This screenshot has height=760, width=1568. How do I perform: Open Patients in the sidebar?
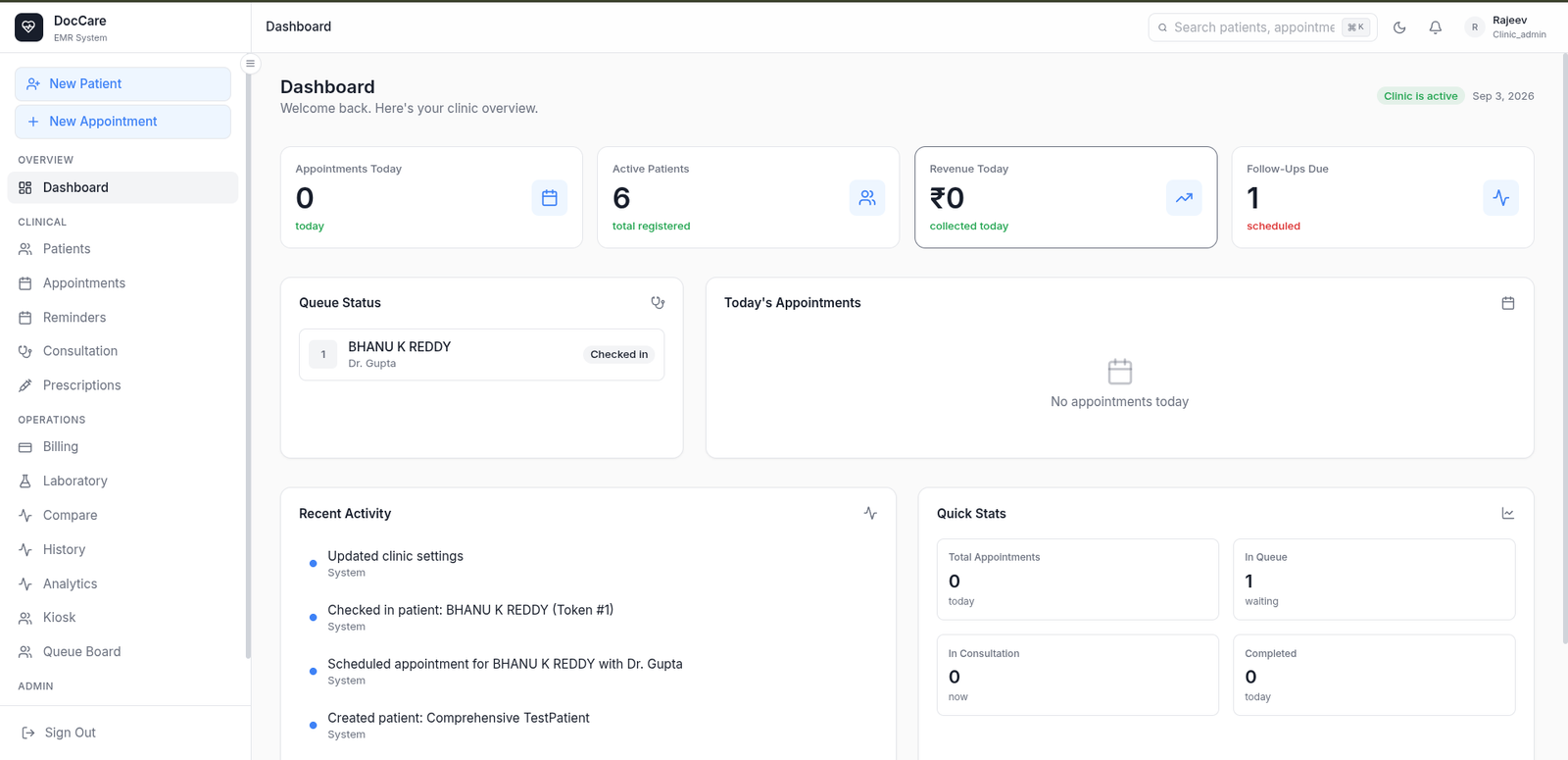coord(122,249)
